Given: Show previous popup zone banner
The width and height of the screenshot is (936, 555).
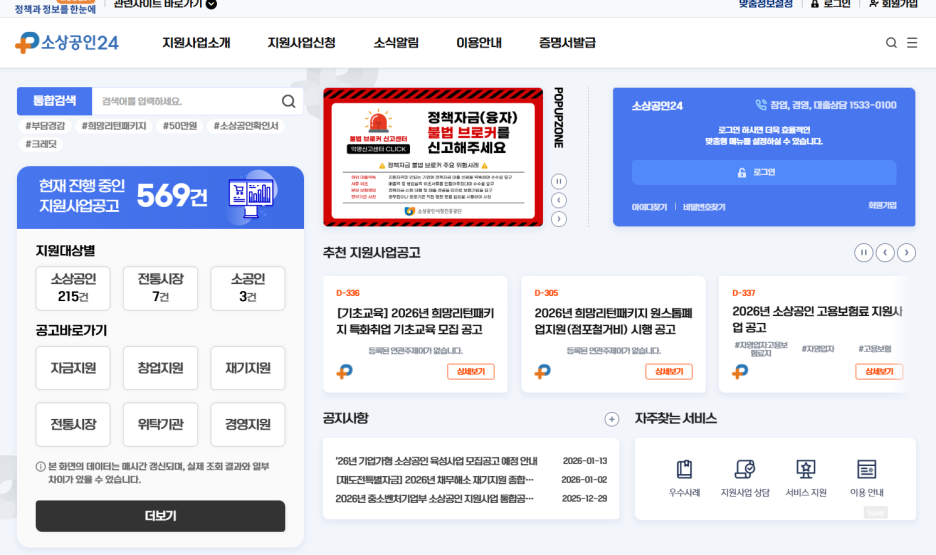Looking at the screenshot, I should pyautogui.click(x=559, y=201).
